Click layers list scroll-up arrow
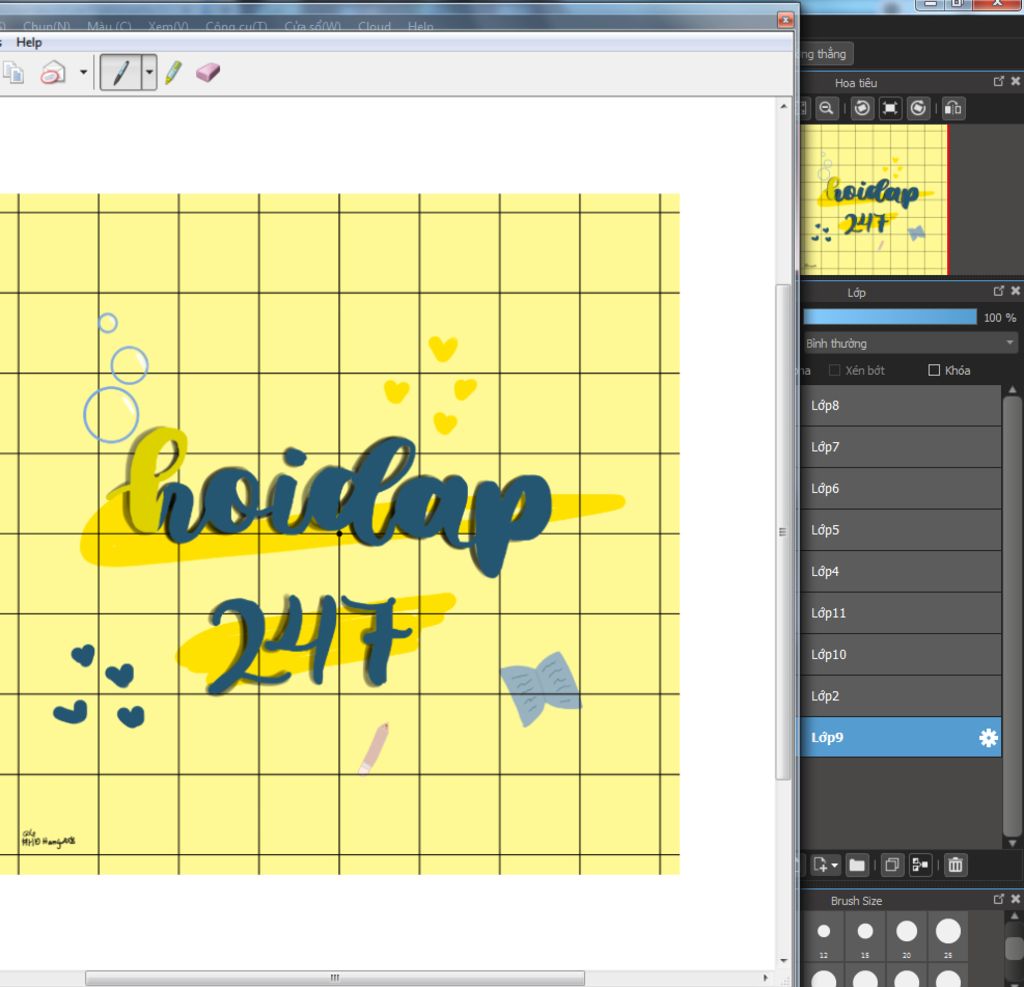The height and width of the screenshot is (987, 1024). [1012, 390]
